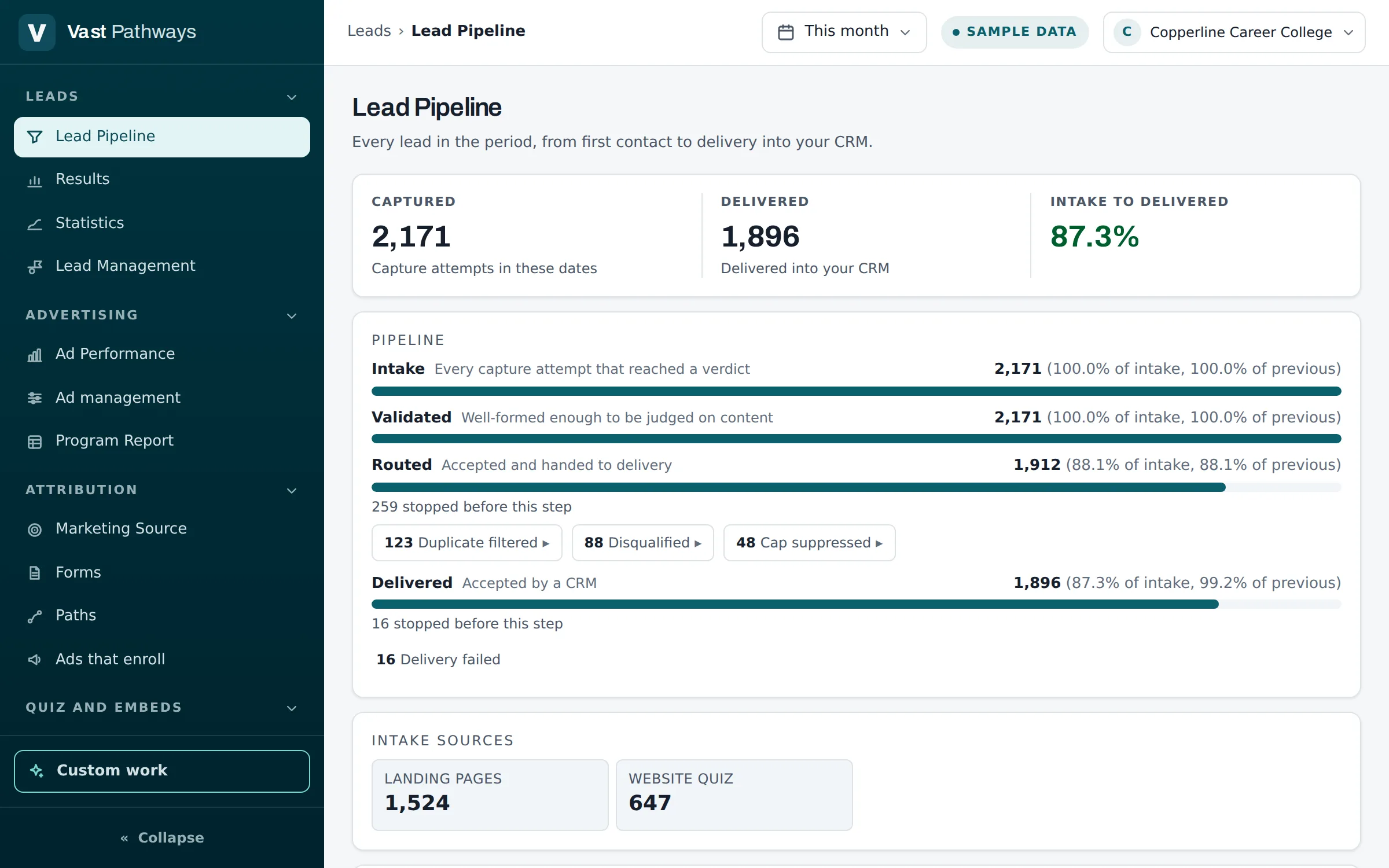Screen dimensions: 1389x868
Task: Click the Marketing Source target icon
Action: (x=35, y=529)
